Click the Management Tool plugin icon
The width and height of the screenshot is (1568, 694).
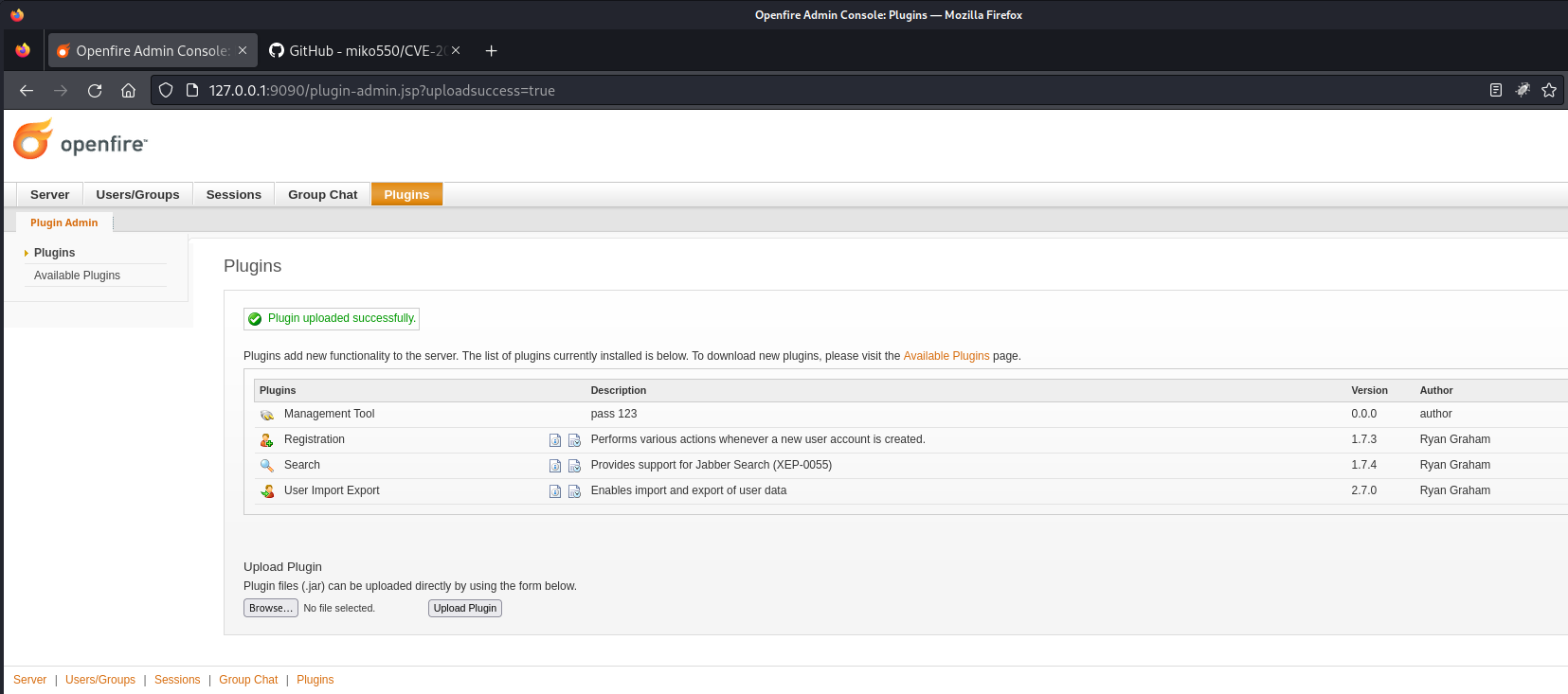267,415
